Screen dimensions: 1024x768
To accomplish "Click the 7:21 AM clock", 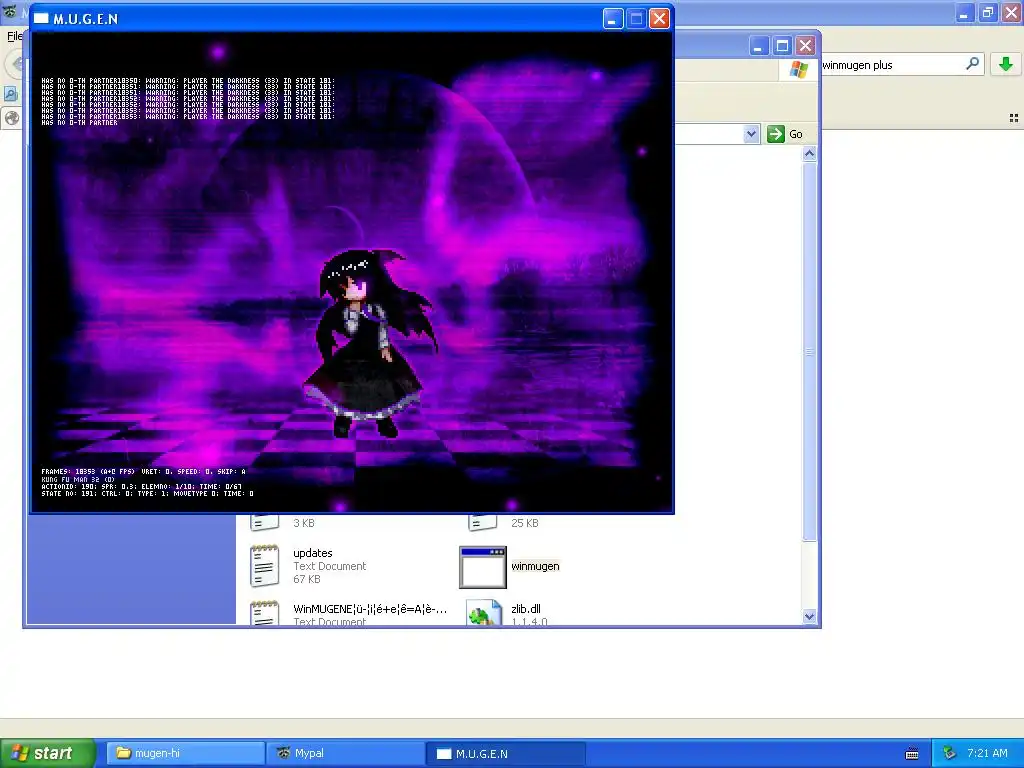I will click(x=987, y=753).
